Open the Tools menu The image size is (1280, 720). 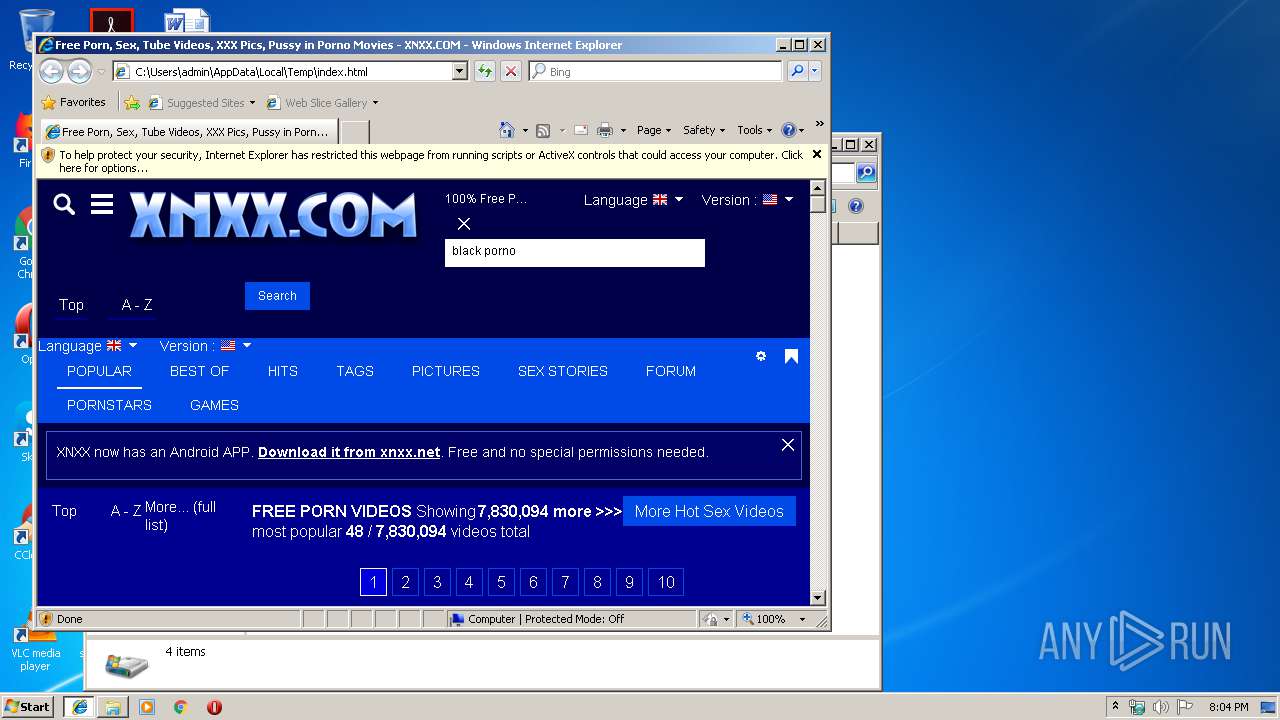click(755, 130)
